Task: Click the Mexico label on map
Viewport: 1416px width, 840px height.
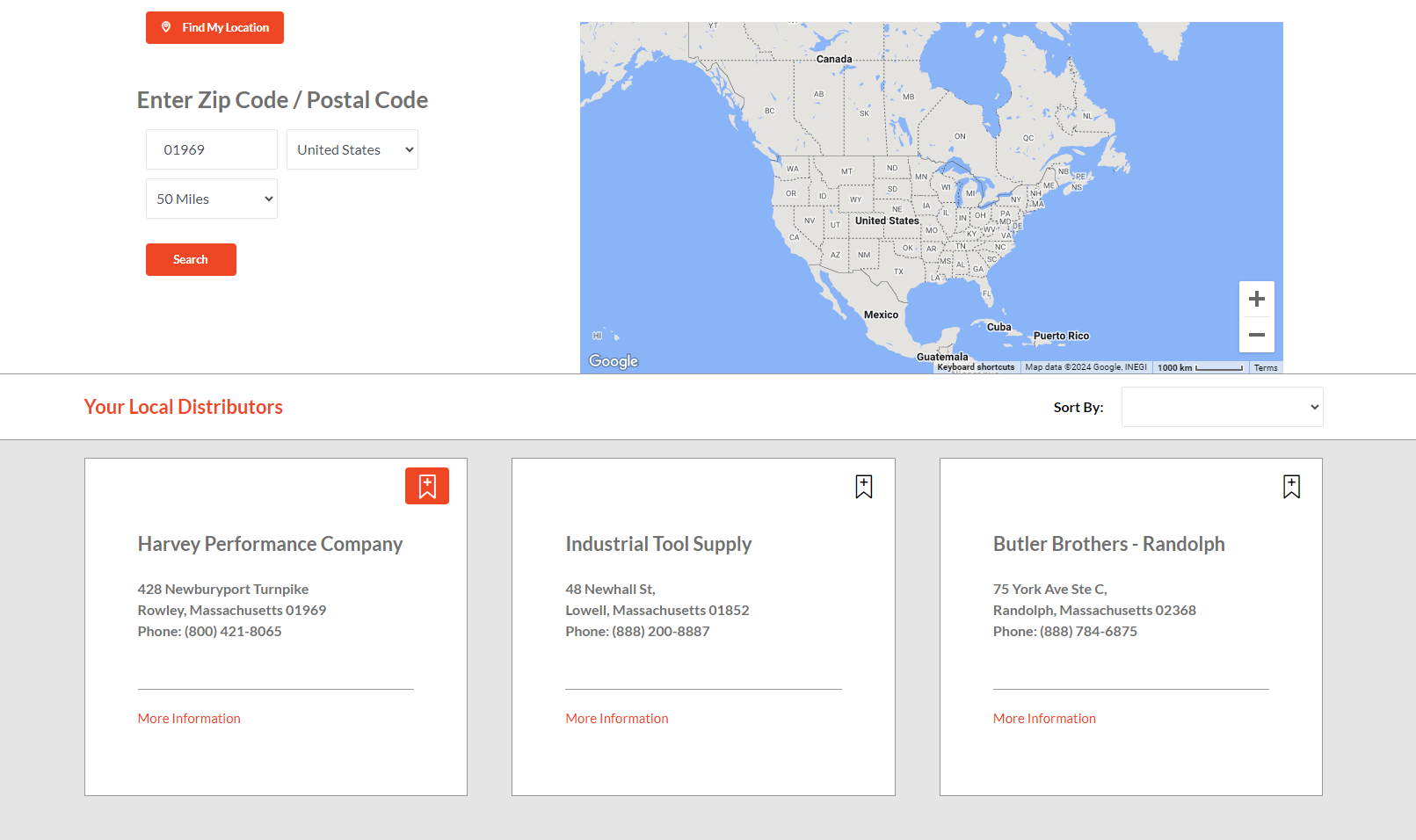Action: [881, 315]
